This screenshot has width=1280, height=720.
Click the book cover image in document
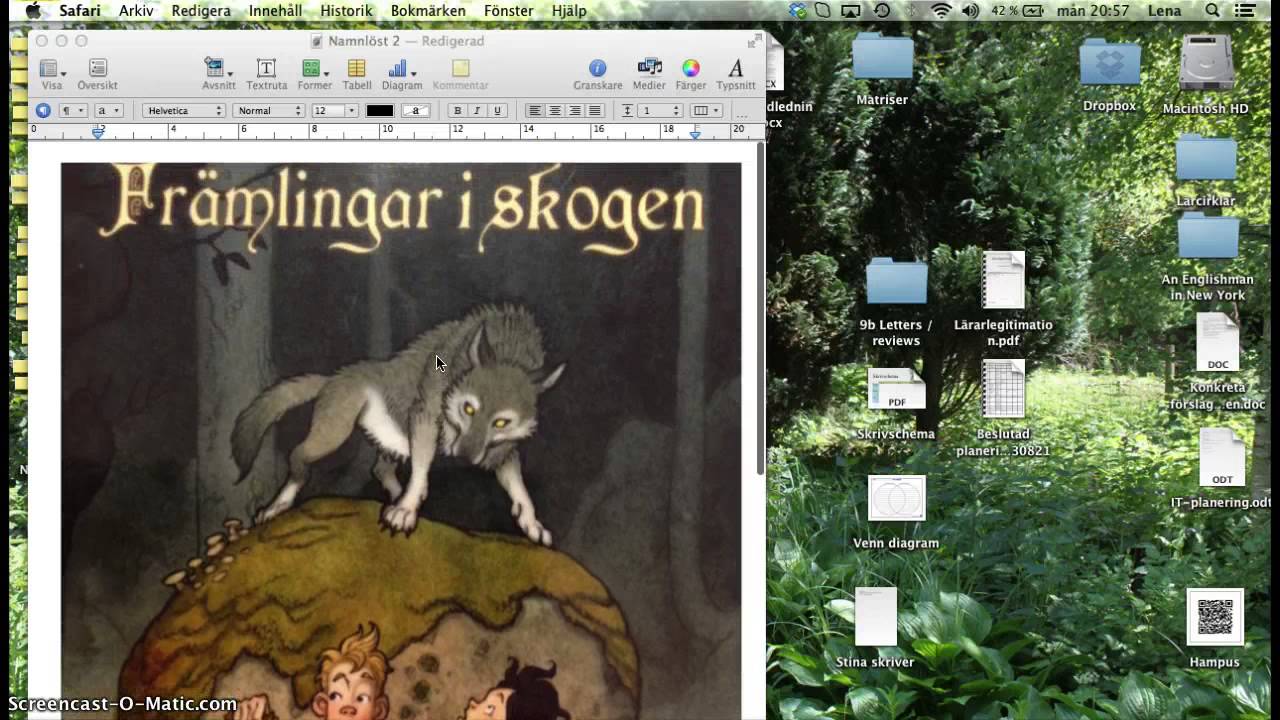(x=401, y=441)
